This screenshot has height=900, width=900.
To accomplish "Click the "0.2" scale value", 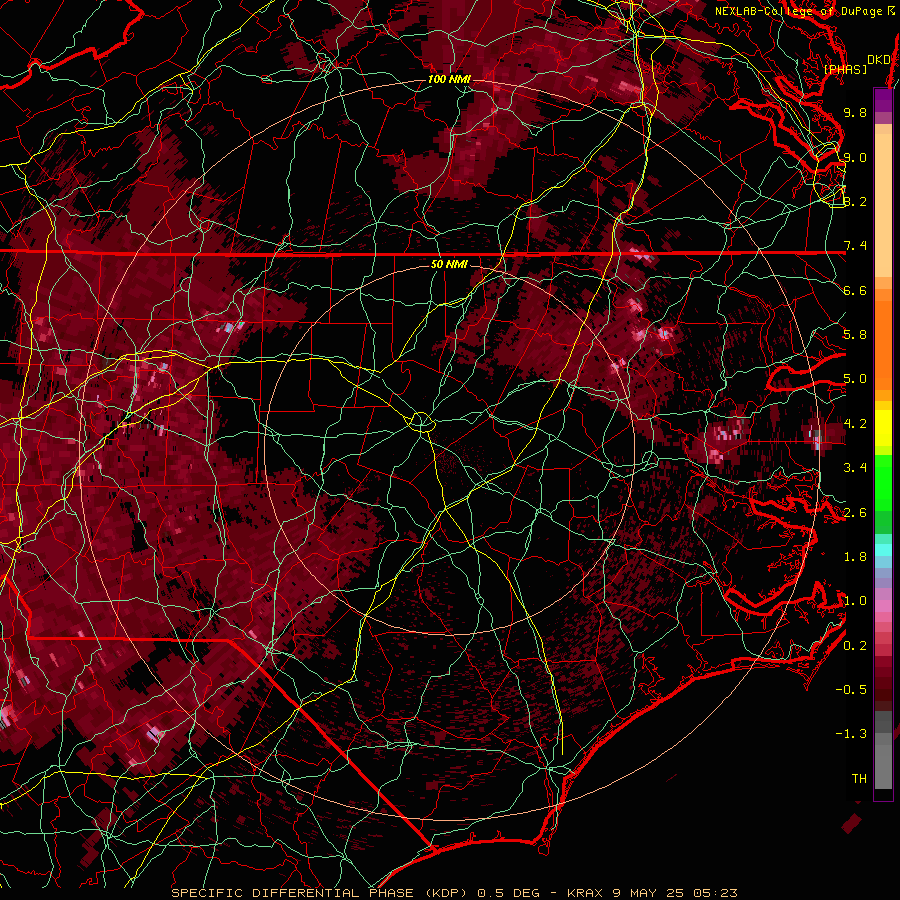I will [x=855, y=646].
